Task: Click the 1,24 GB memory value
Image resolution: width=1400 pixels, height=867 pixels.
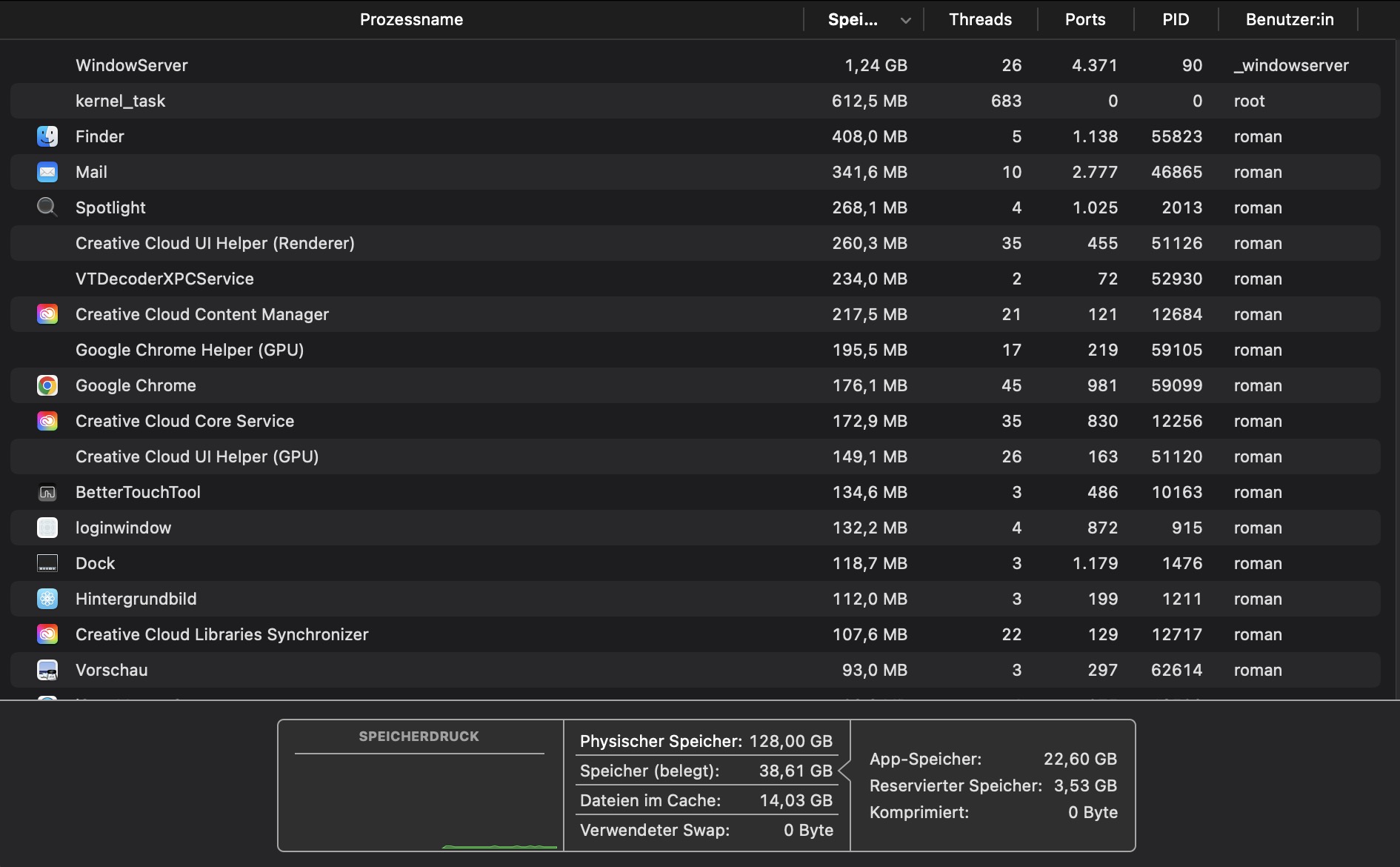Action: 876,65
